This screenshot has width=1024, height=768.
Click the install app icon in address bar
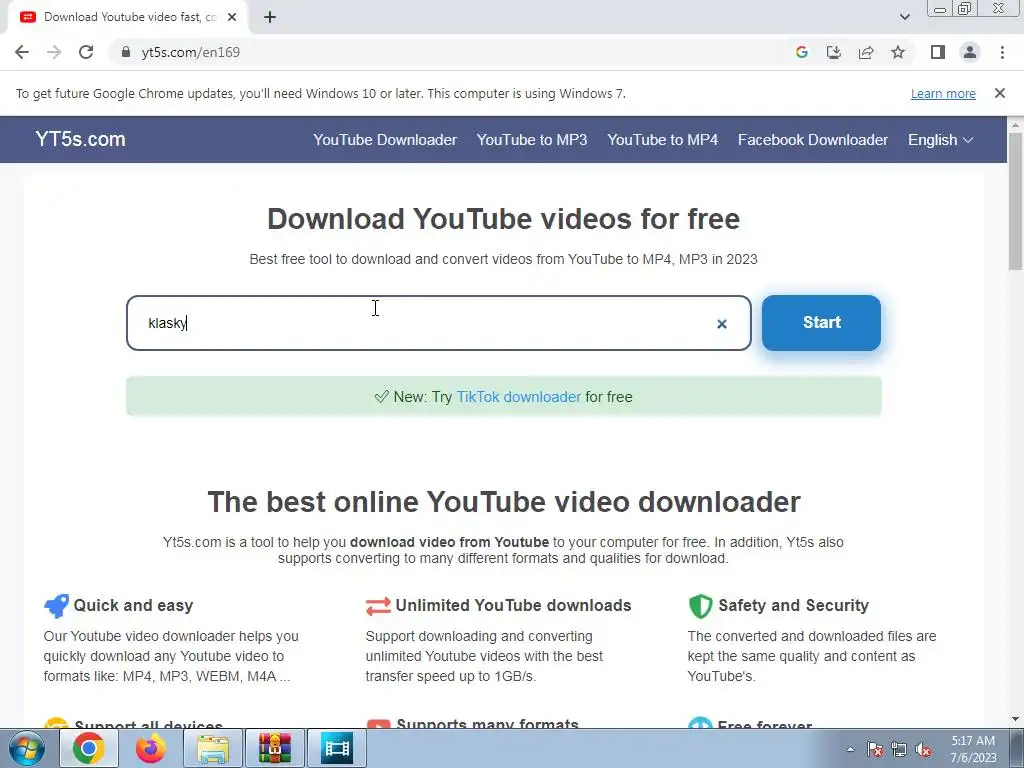coord(834,52)
